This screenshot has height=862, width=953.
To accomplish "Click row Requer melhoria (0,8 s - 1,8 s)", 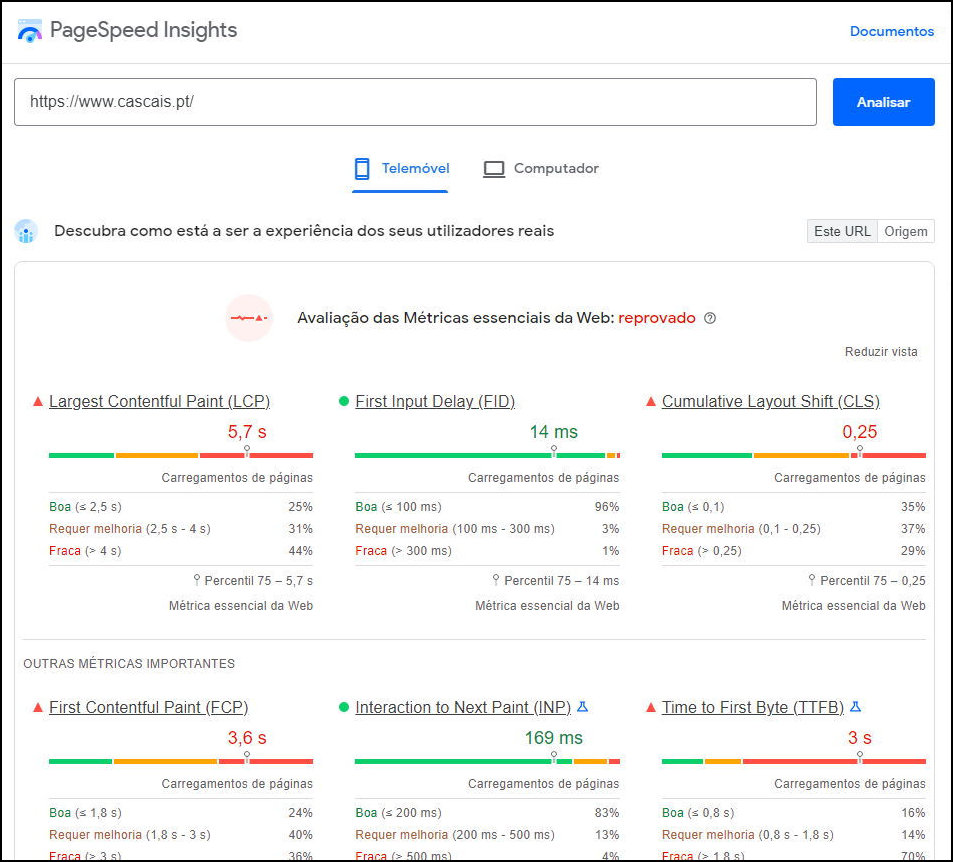I will (x=793, y=834).
